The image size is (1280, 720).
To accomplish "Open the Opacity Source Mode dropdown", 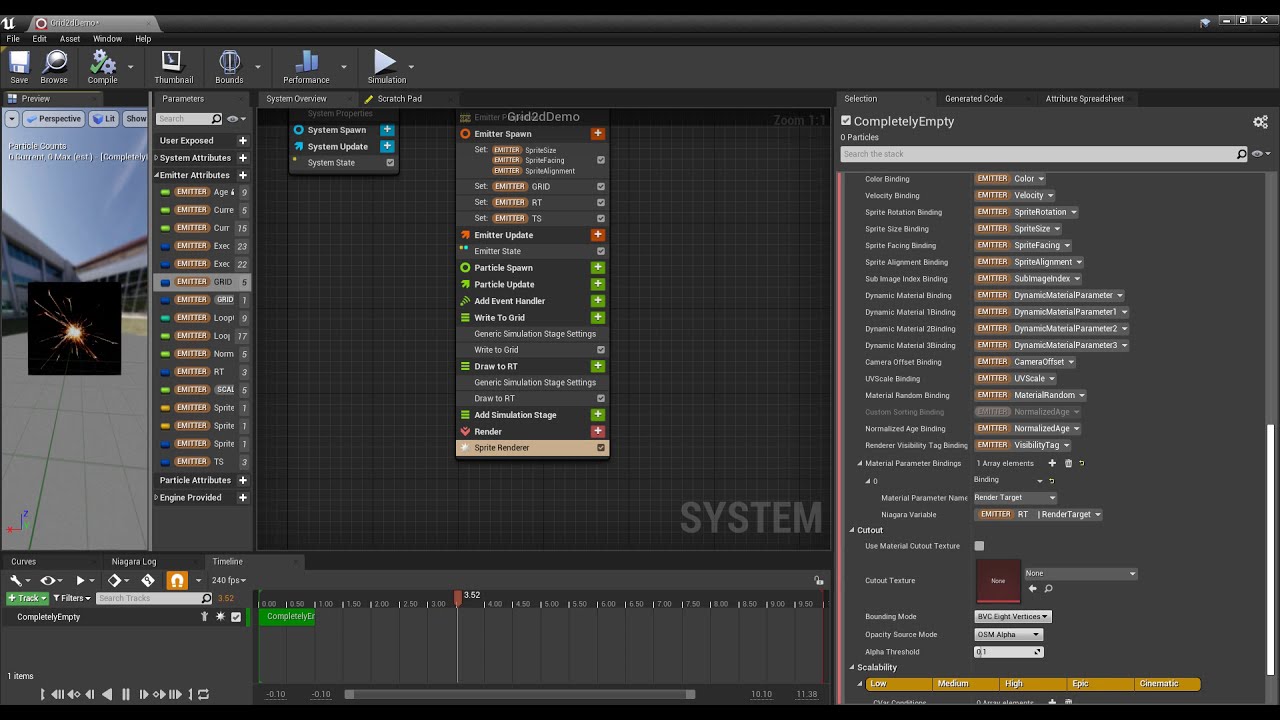I will [x=1009, y=634].
